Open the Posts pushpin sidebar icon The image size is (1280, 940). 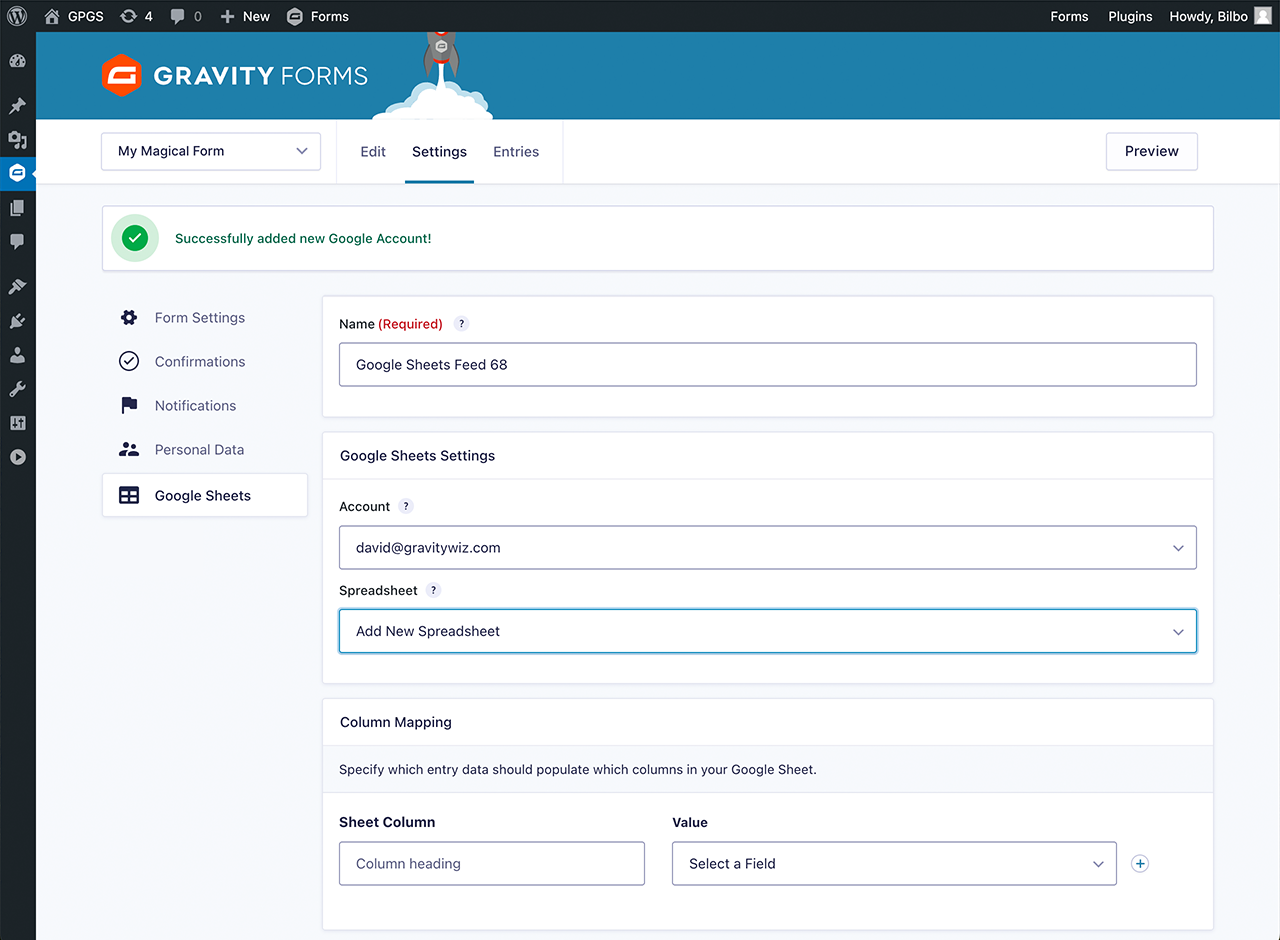pyautogui.click(x=17, y=106)
